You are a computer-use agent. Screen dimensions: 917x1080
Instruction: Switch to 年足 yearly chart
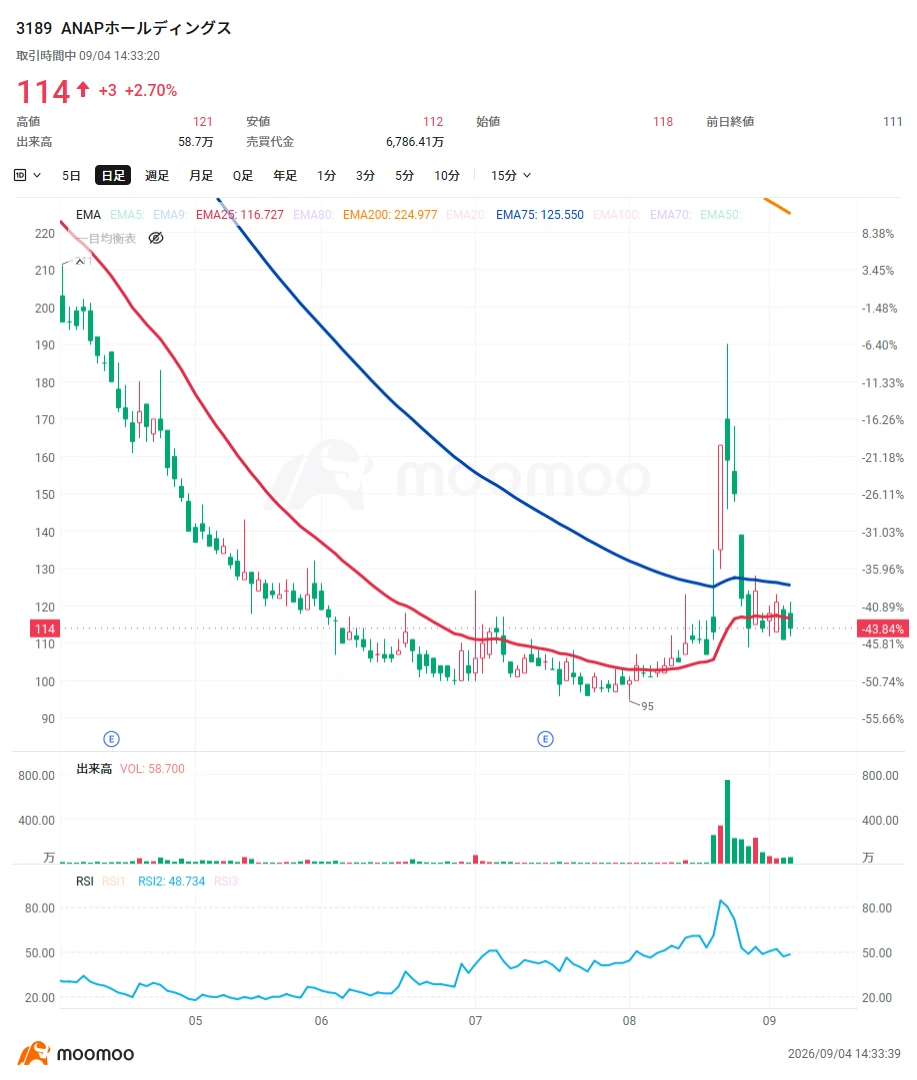285,176
